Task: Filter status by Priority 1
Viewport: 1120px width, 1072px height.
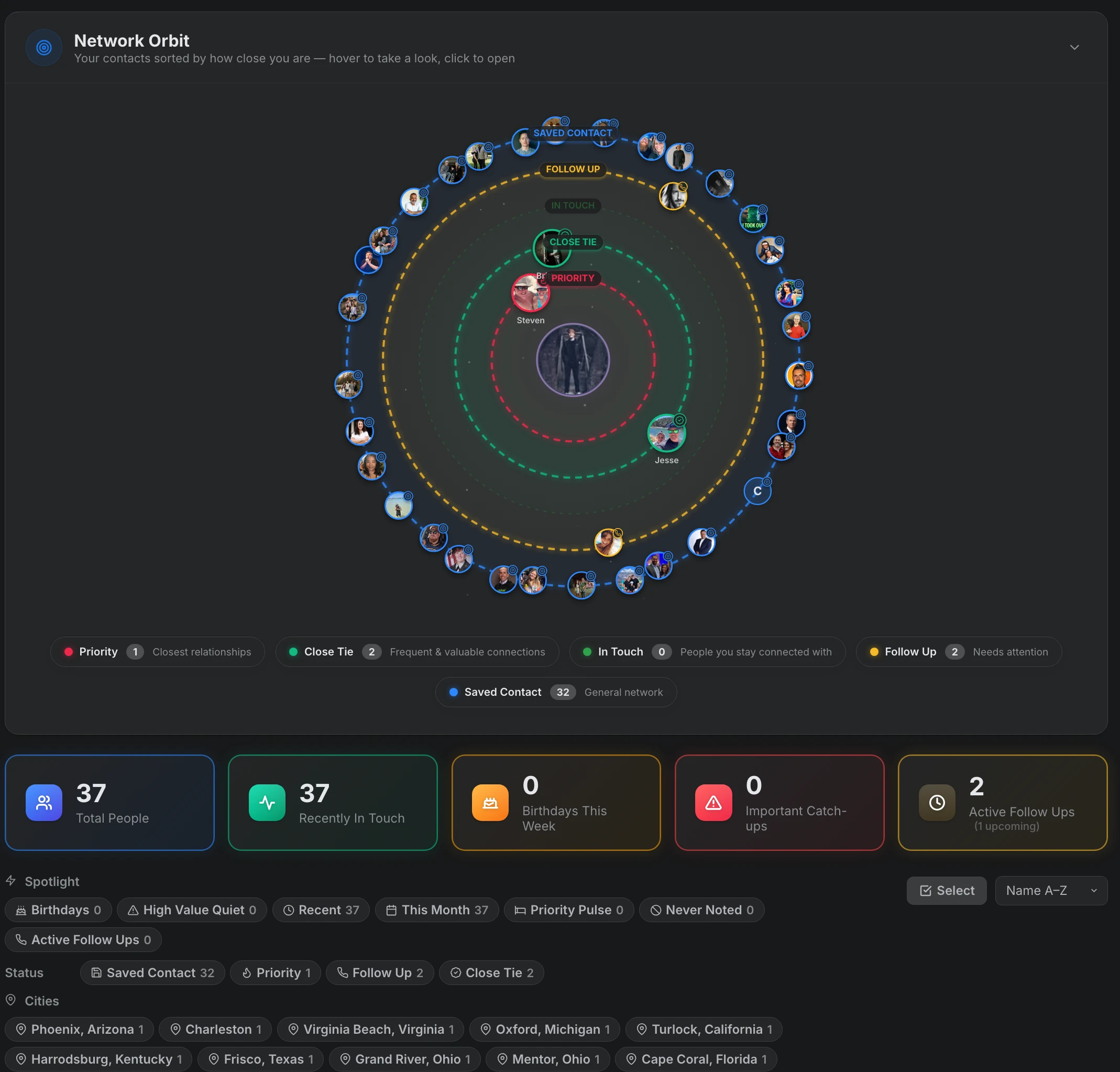Action: [276, 973]
